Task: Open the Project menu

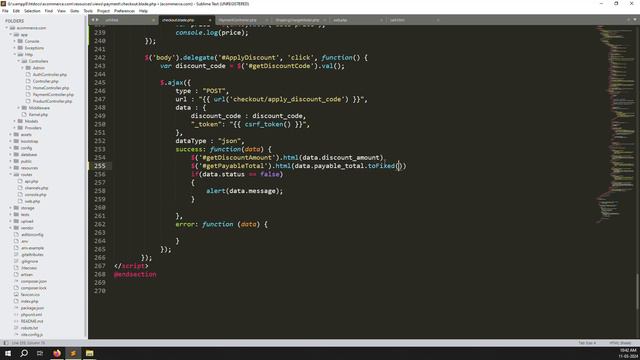Action: pos(103,11)
